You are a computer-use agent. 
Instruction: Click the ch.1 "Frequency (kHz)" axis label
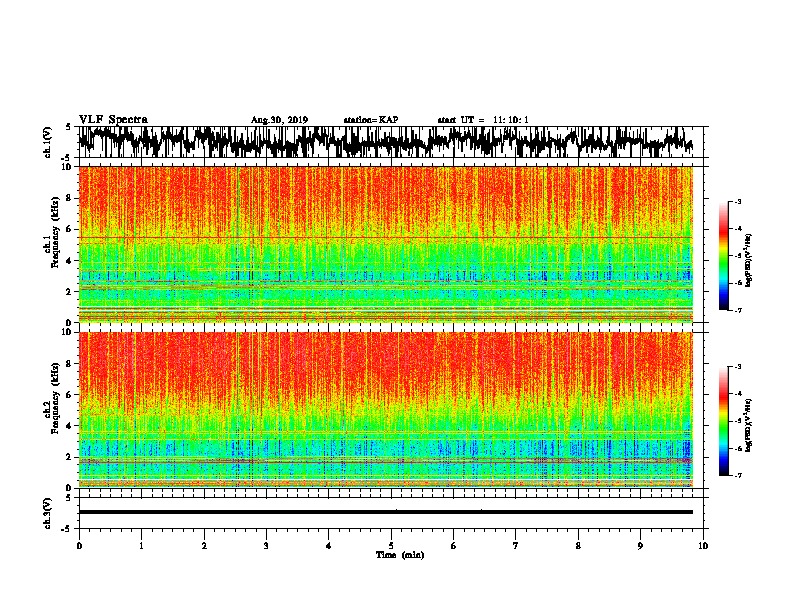coord(55,233)
